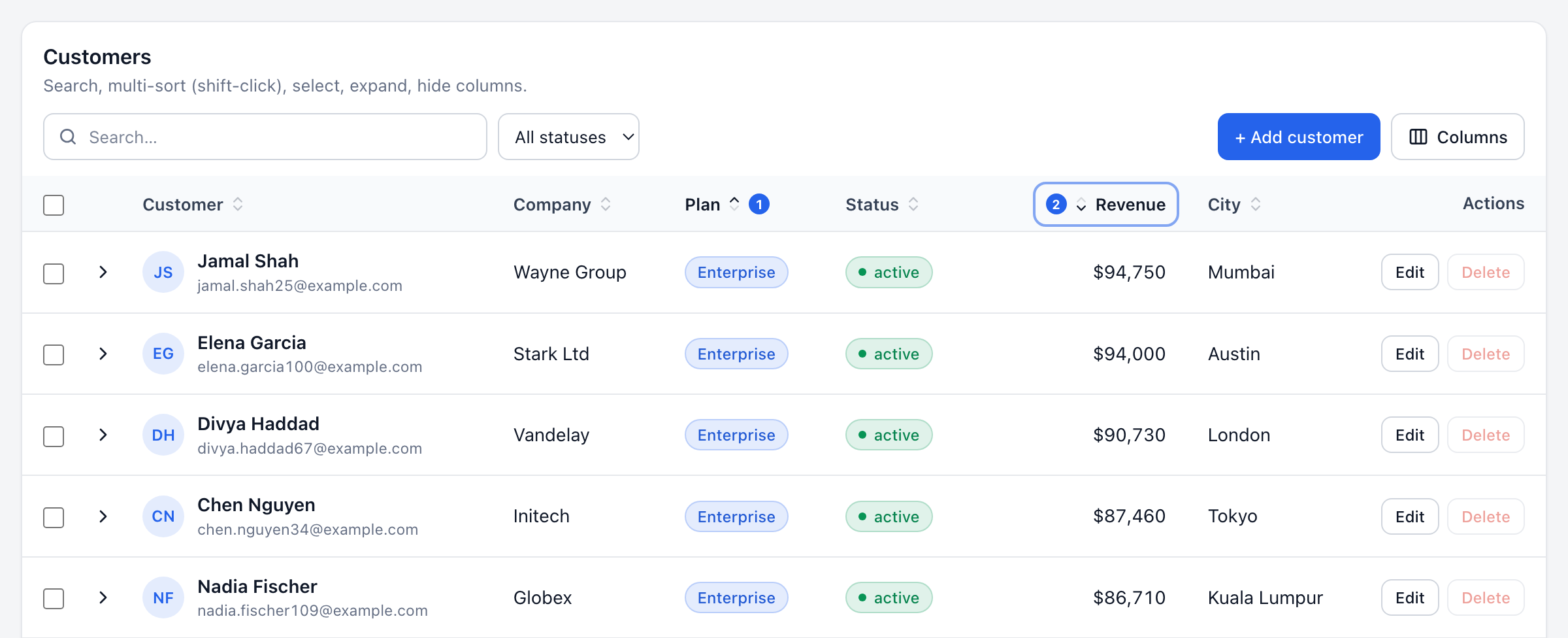
Task: Open the Columns visibility button
Action: pyautogui.click(x=1458, y=137)
